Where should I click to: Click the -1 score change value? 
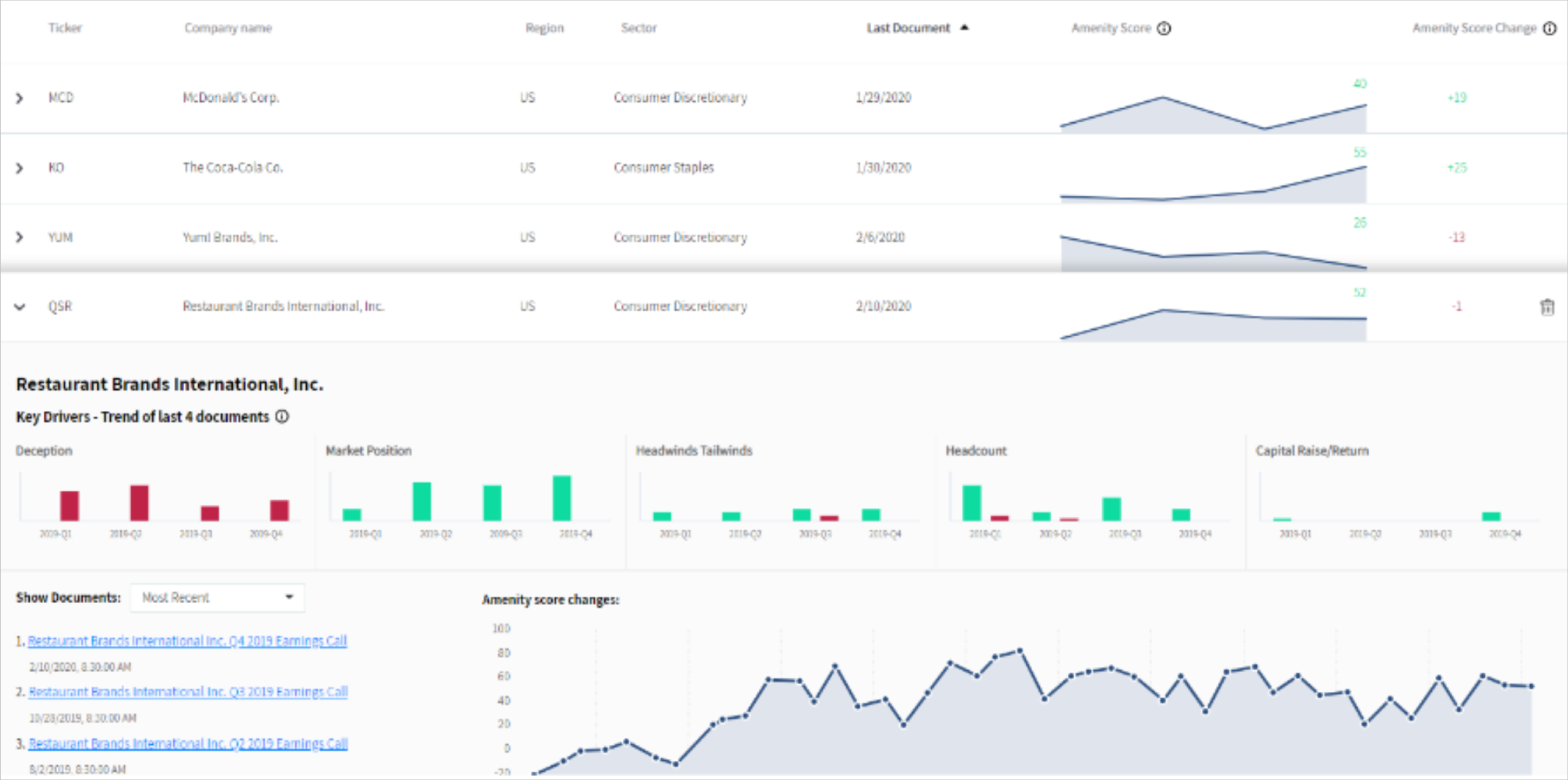tap(1457, 306)
